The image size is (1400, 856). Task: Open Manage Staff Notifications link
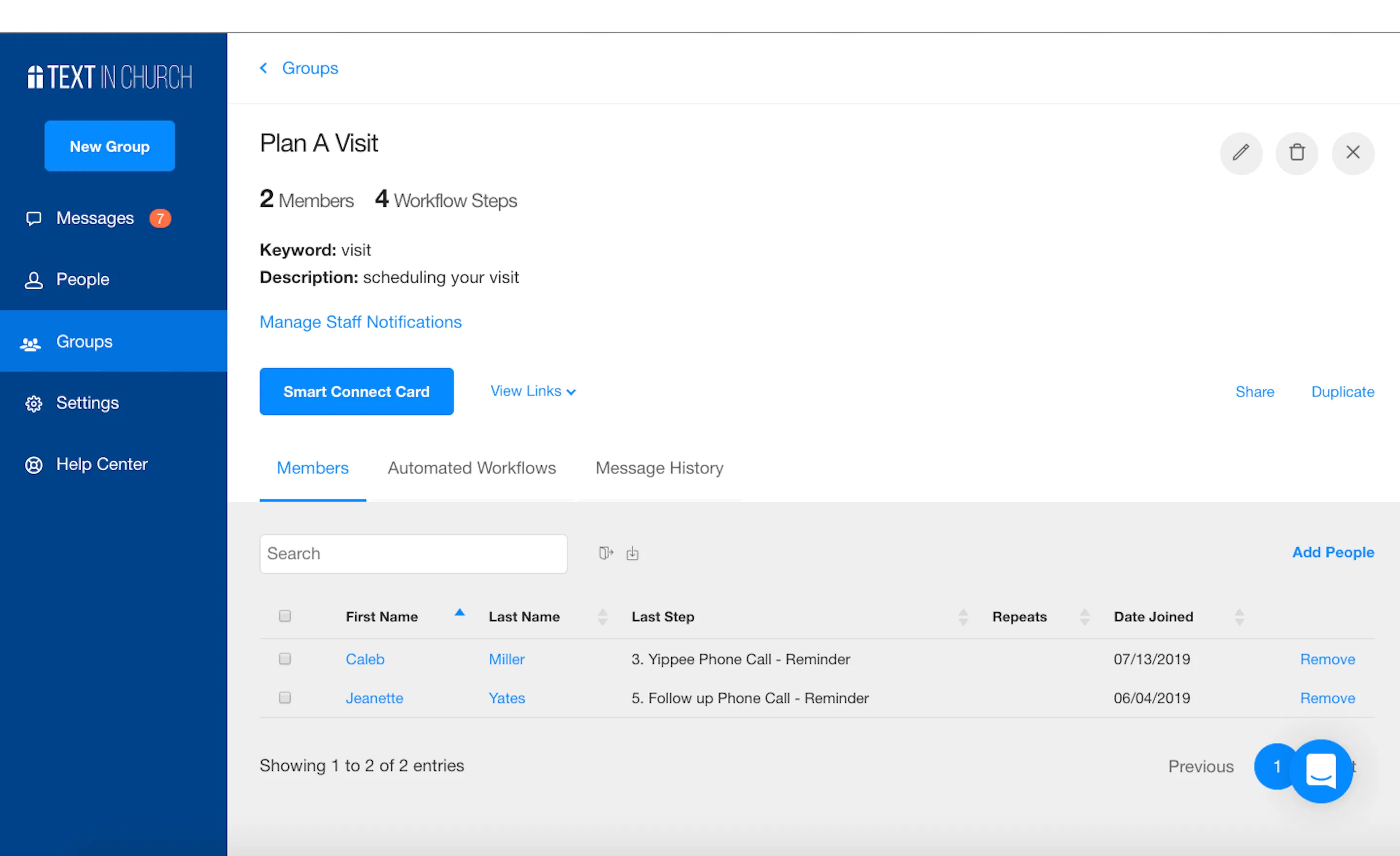pos(360,321)
